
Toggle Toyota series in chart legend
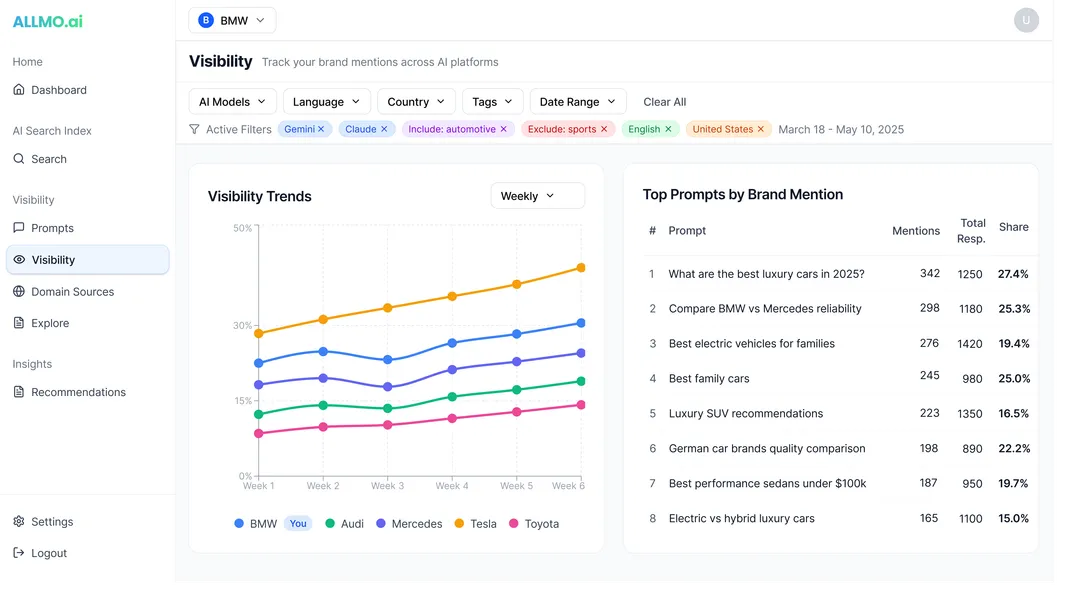[x=534, y=524]
